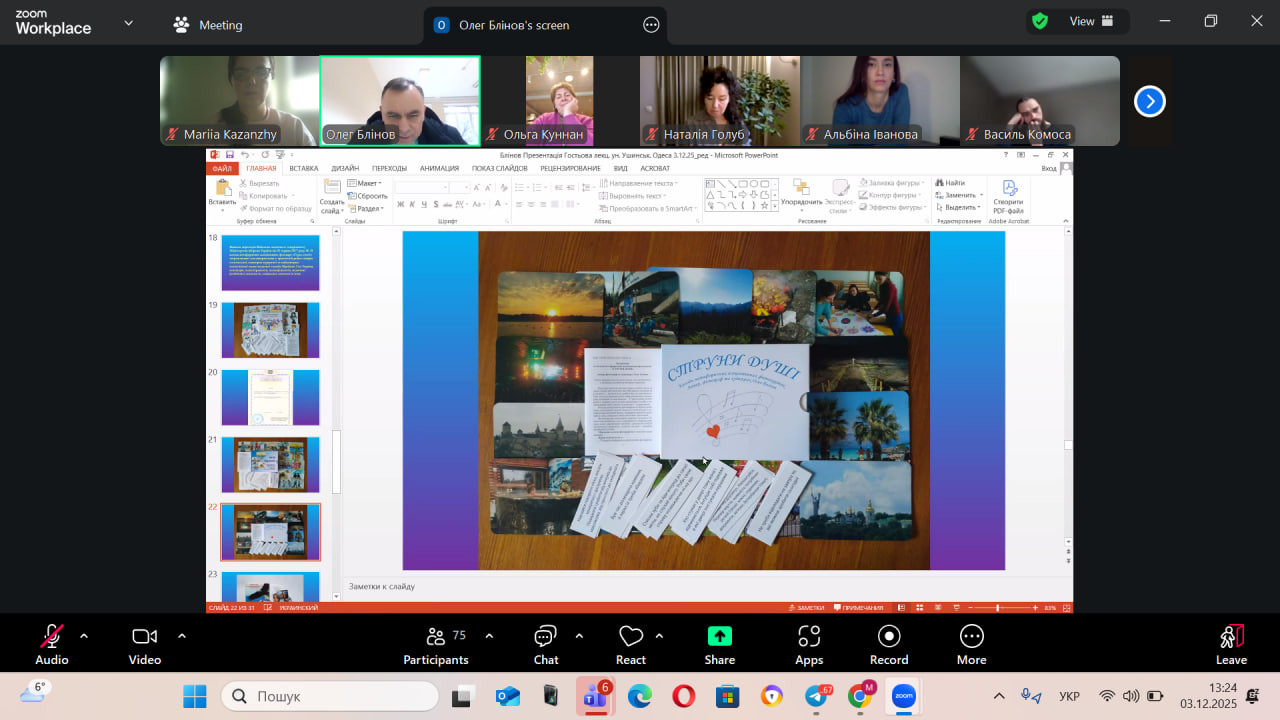Select the Олег Блінов's screen tab
The height and width of the screenshot is (720, 1280).
point(514,25)
